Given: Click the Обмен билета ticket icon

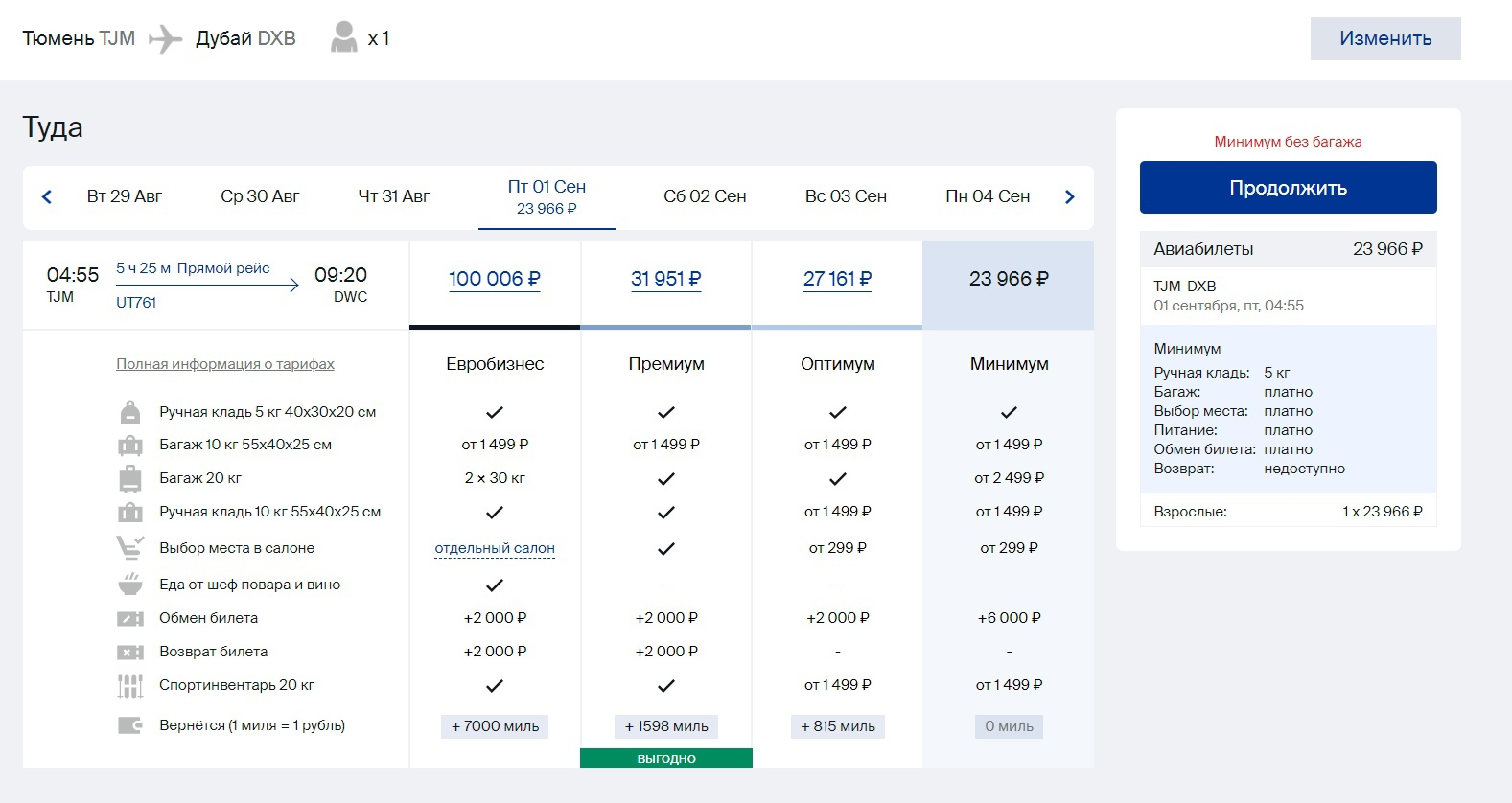Looking at the screenshot, I should click(130, 618).
